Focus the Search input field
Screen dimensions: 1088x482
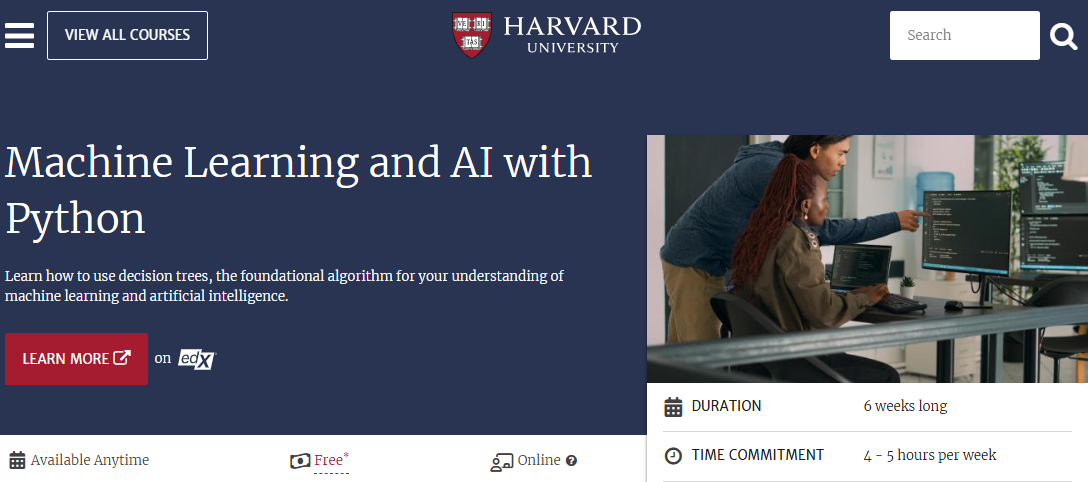[964, 35]
